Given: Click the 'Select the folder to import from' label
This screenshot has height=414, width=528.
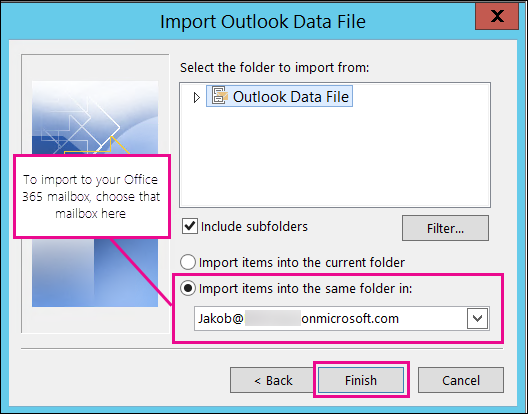Looking at the screenshot, I should coord(274,68).
